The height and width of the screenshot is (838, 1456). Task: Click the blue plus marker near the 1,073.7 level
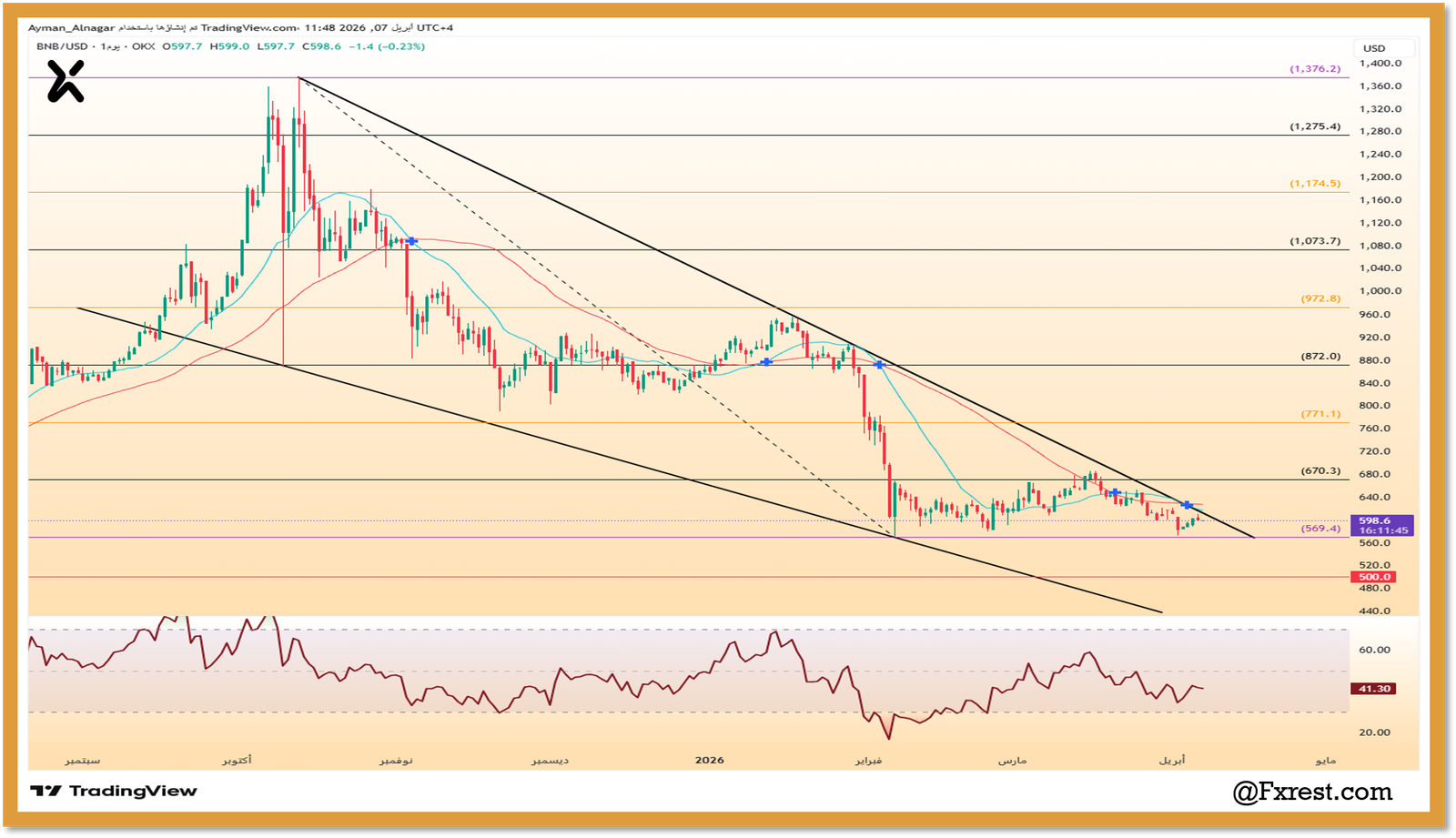(x=410, y=241)
